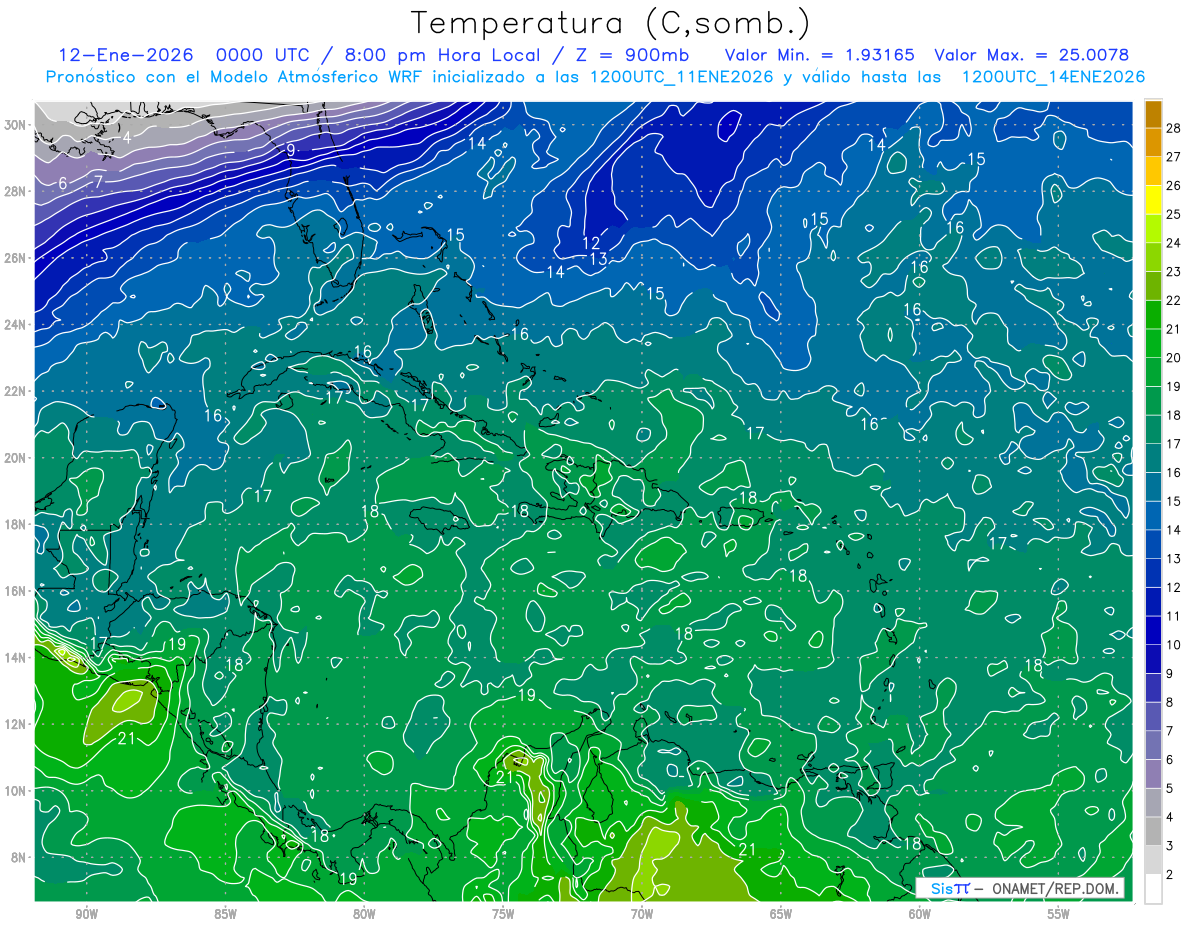Click the "22" label on the color scale

(x=1173, y=300)
